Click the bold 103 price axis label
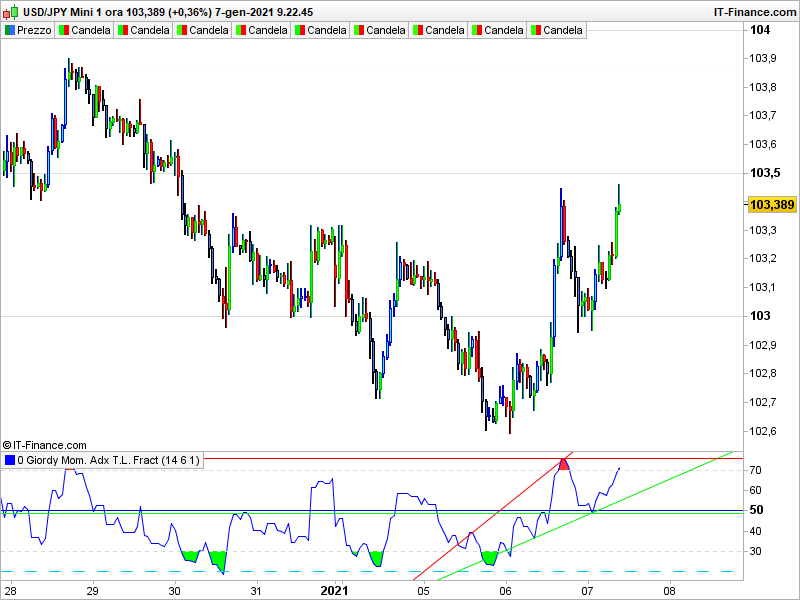Image resolution: width=800 pixels, height=600 pixels. pos(760,316)
